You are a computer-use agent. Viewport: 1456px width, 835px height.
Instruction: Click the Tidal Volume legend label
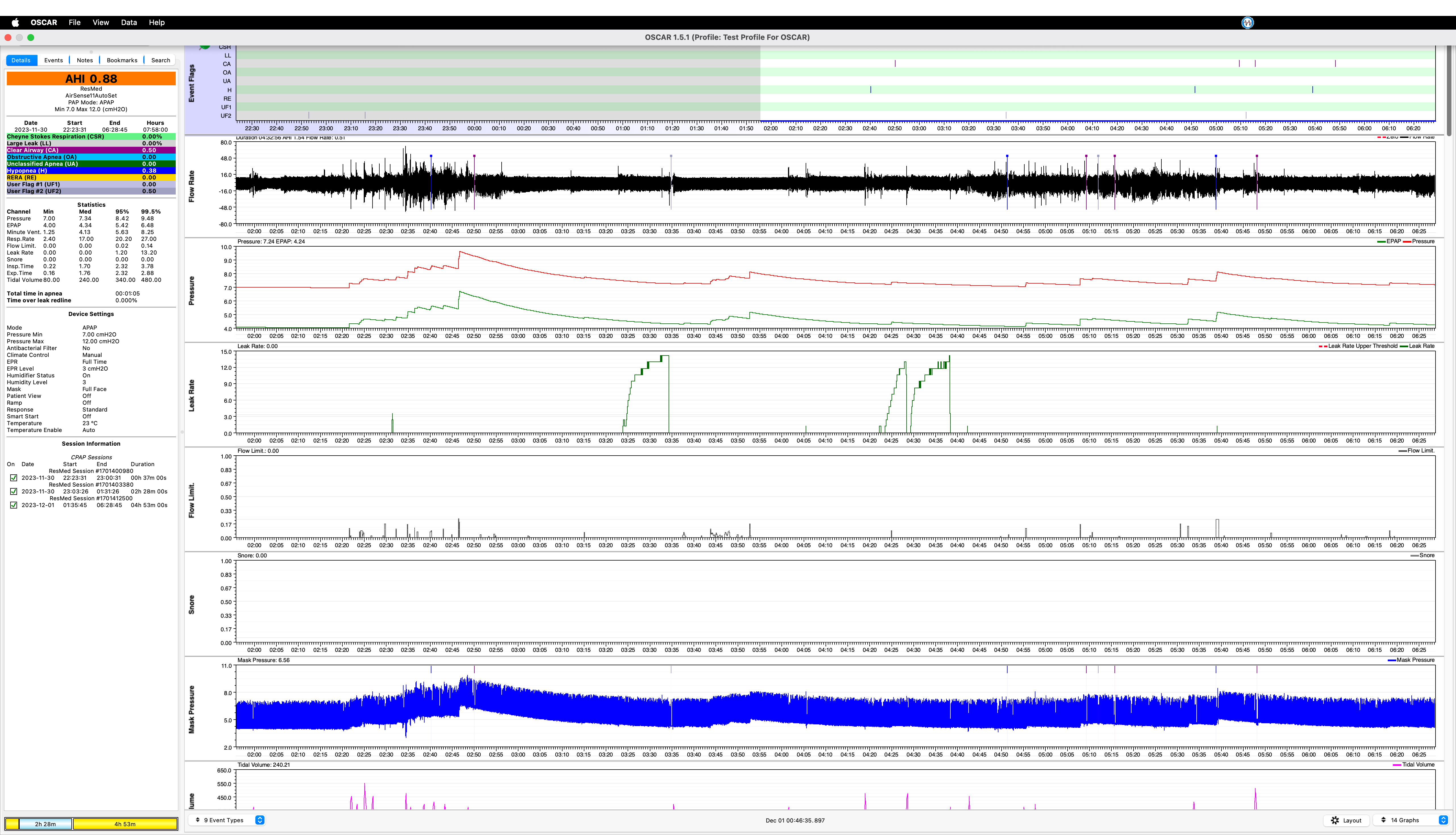click(x=1414, y=765)
